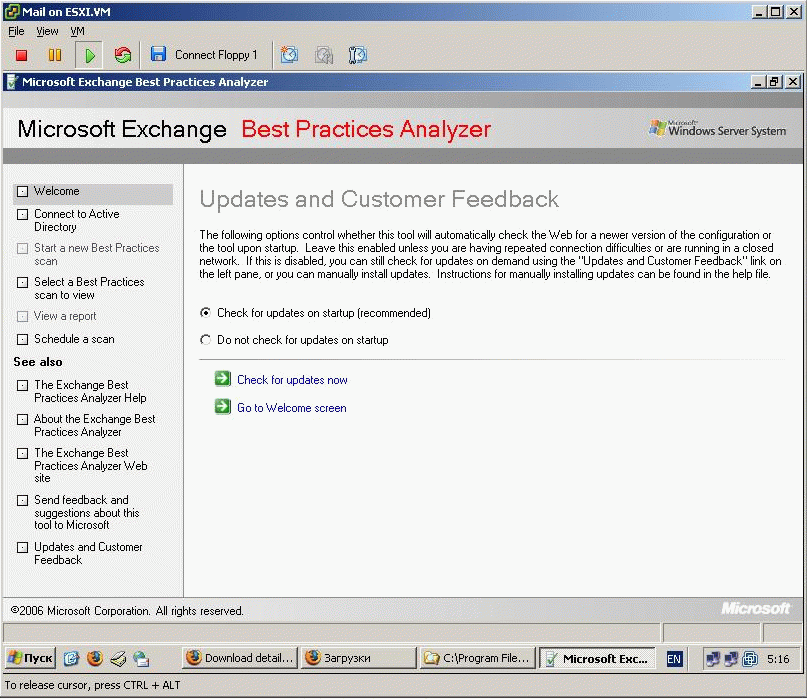Open the File menu

click(16, 31)
